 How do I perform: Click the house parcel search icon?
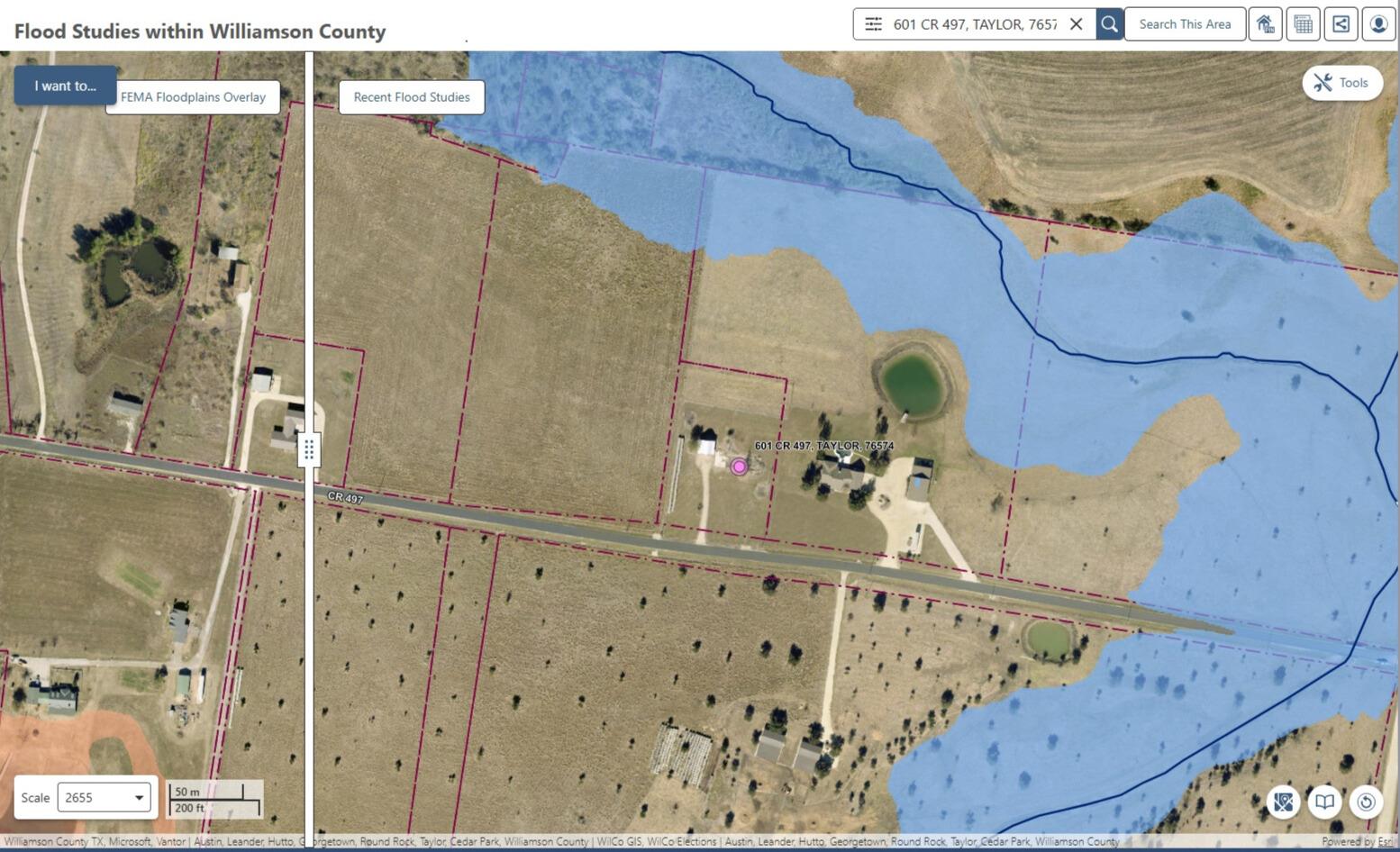coord(1265,24)
